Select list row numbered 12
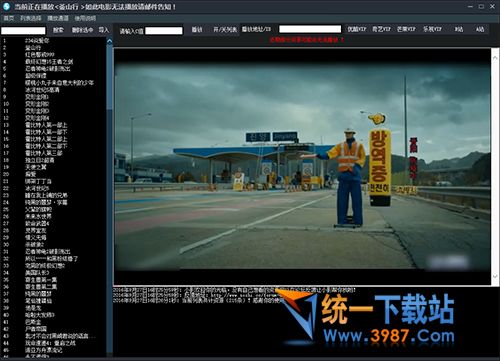The height and width of the screenshot is (361, 500). click(x=53, y=118)
